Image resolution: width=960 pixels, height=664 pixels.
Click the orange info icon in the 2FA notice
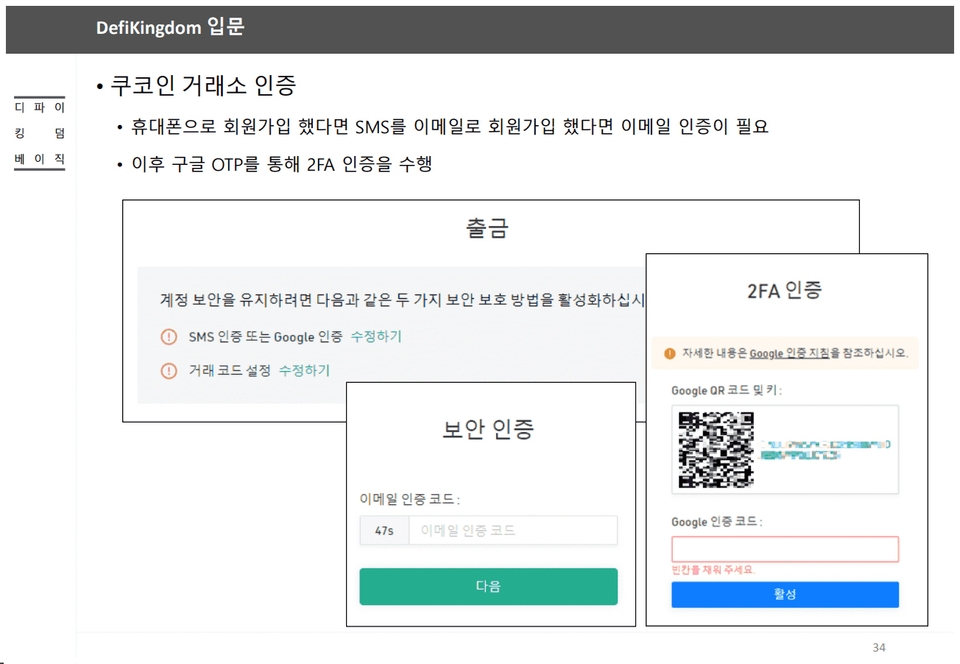click(x=670, y=353)
